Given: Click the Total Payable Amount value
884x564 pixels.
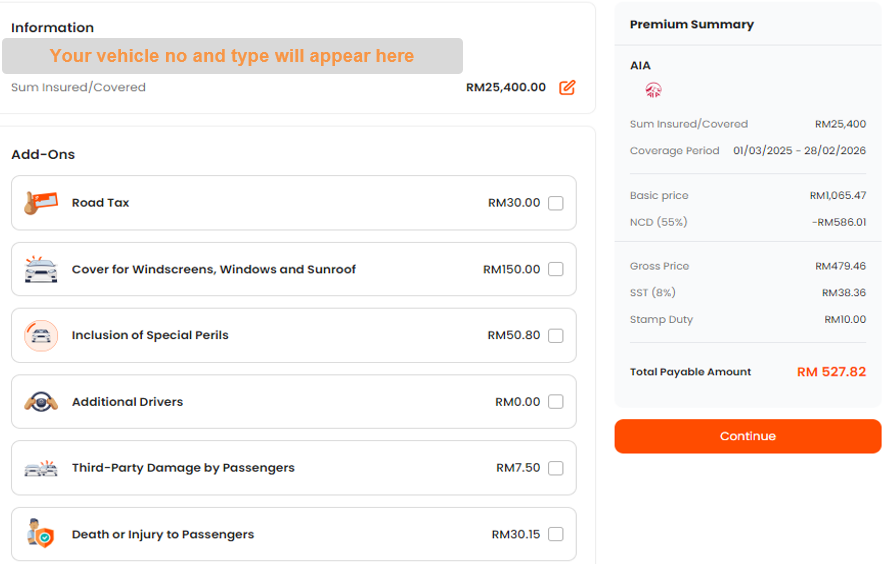Looking at the screenshot, I should tap(831, 372).
